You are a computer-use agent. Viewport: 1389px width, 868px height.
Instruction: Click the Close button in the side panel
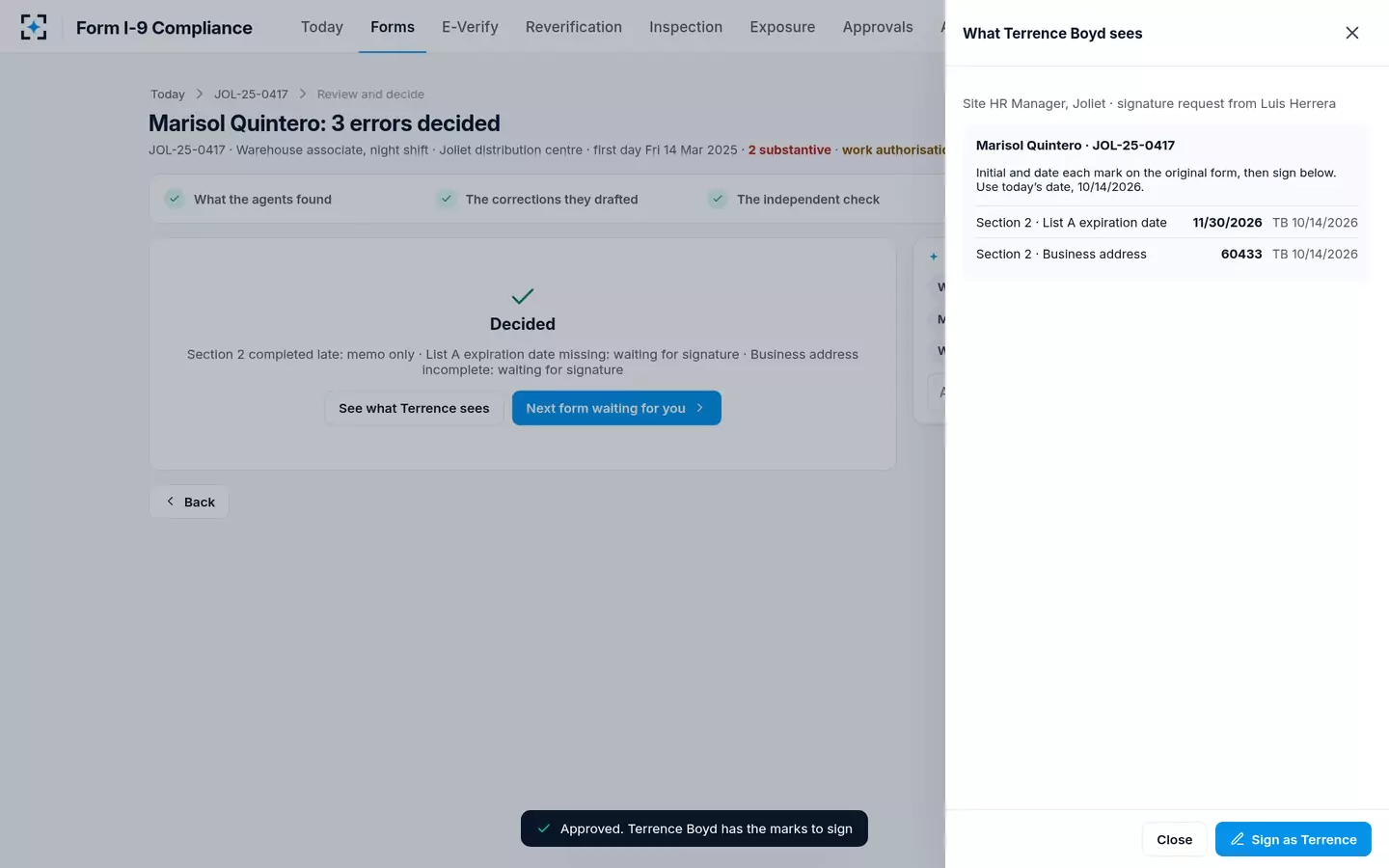[1174, 839]
